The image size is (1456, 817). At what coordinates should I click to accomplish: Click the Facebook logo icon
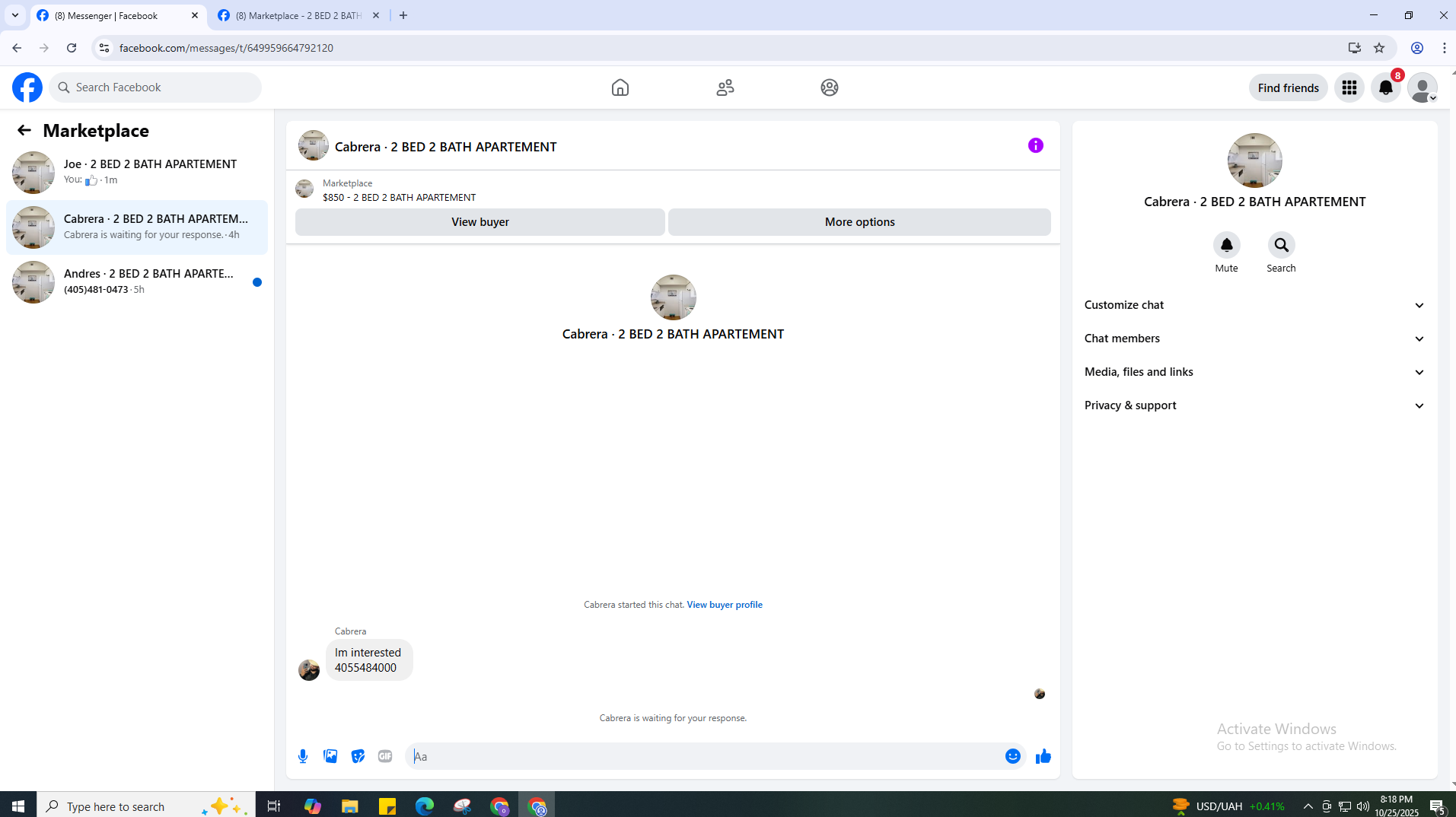tap(27, 87)
